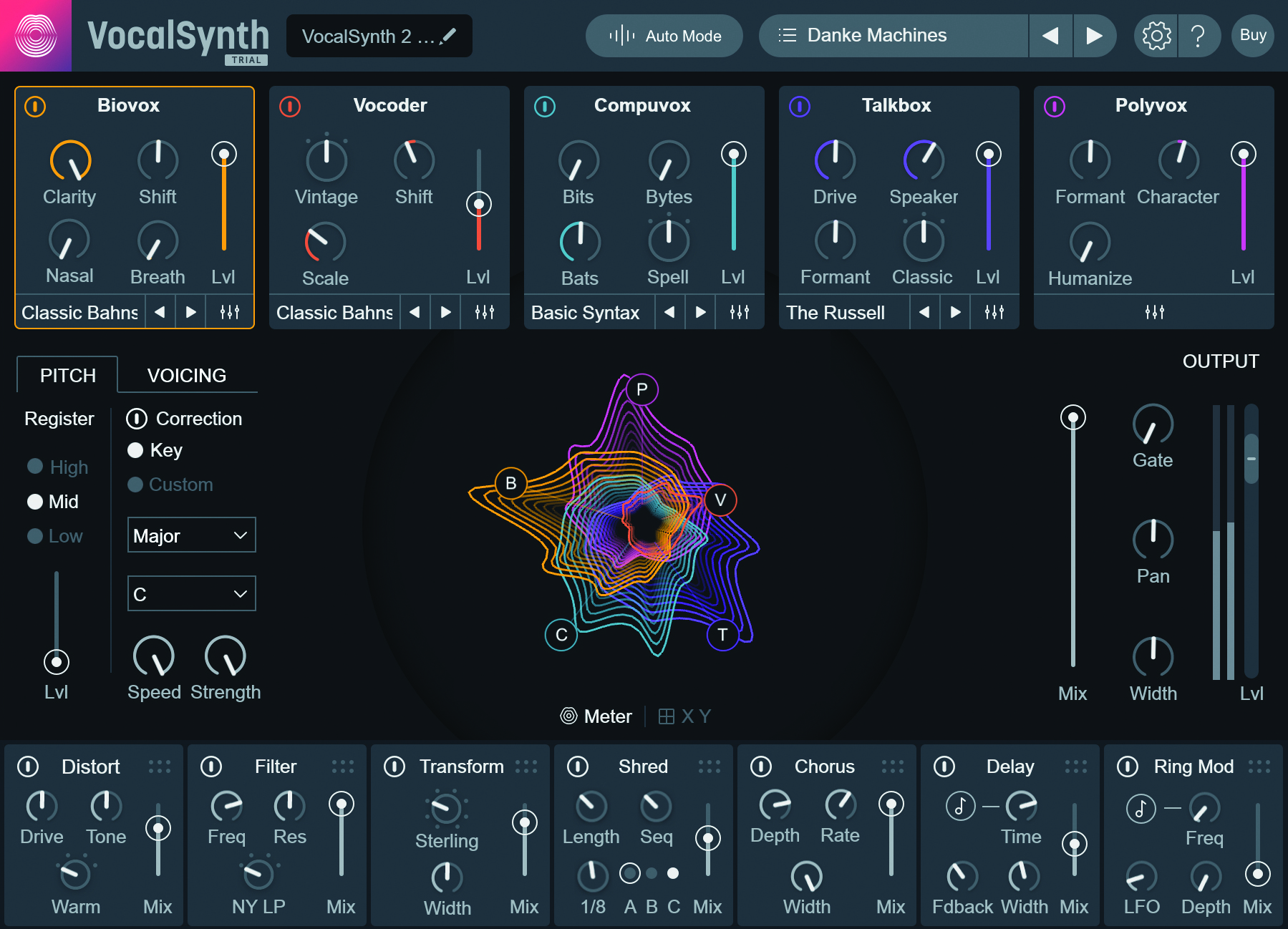Switch visualizer to X Y view
Image resolution: width=1288 pixels, height=929 pixels.
(x=684, y=716)
